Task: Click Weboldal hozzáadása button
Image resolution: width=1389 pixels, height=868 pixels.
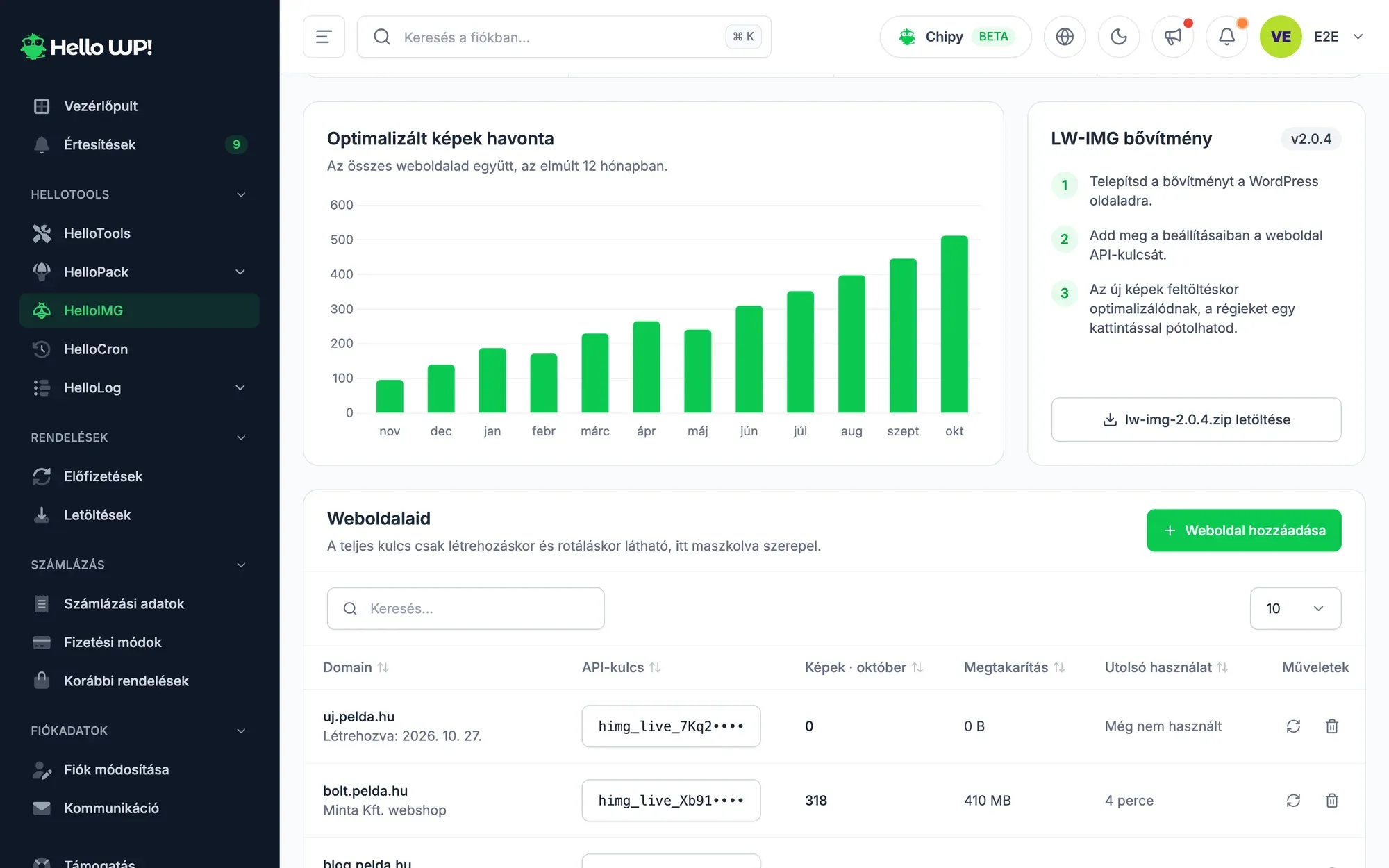Action: [1244, 531]
